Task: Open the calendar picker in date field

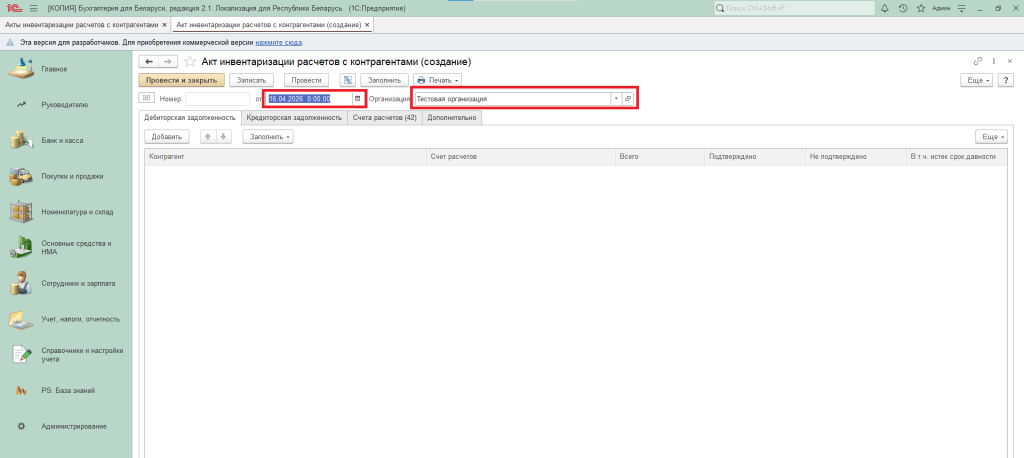Action: (357, 99)
